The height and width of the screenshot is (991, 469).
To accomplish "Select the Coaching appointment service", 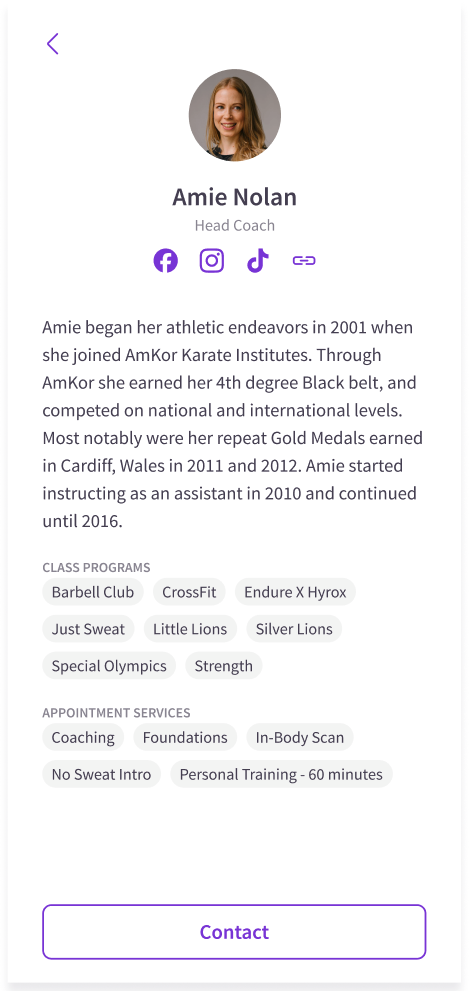I will tap(83, 737).
